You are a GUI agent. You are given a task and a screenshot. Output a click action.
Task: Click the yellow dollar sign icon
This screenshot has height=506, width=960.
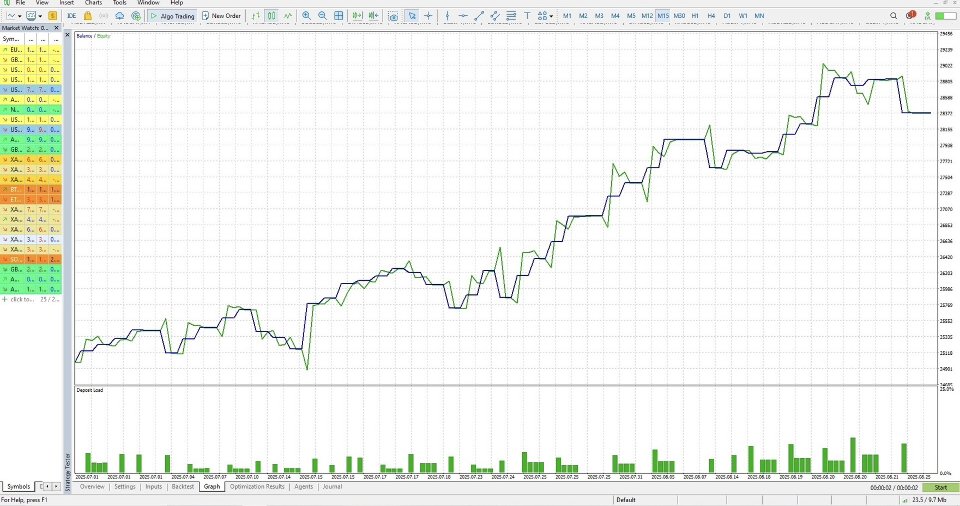tap(52, 16)
